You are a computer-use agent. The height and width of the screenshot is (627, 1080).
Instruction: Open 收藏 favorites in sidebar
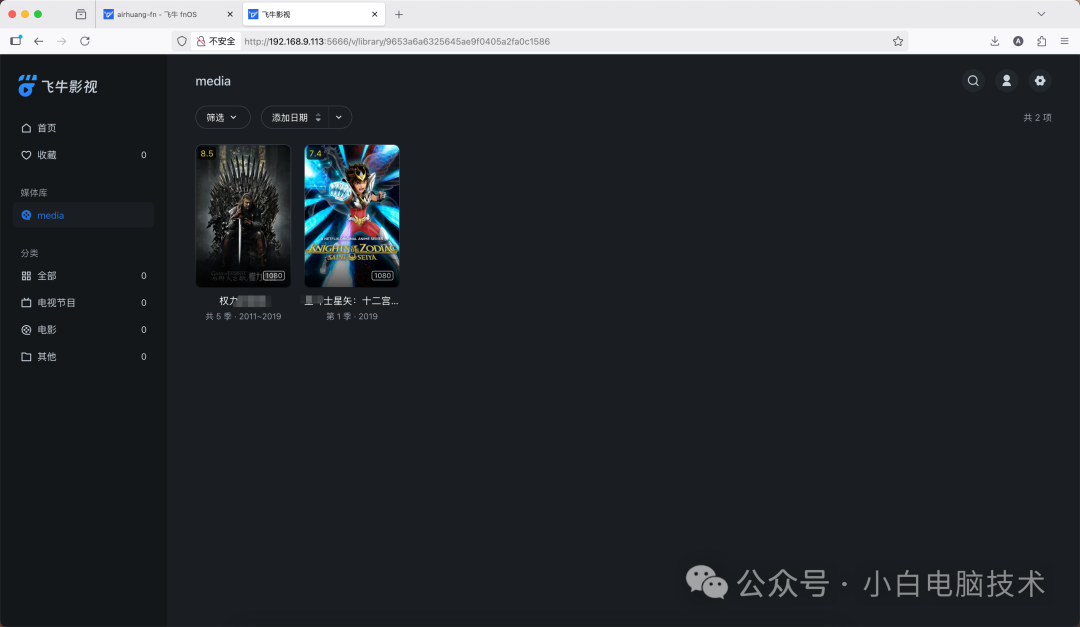83,155
